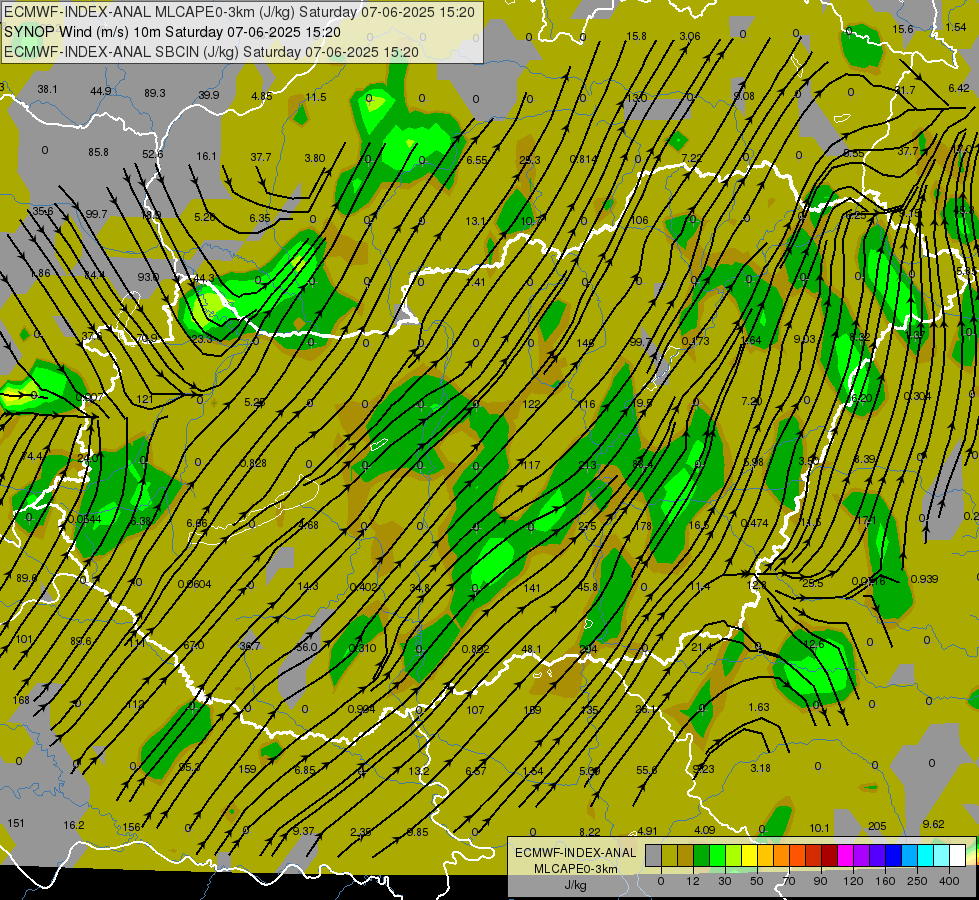The image size is (979, 900).
Task: Click the map value 10.1
Action: click(x=819, y=829)
